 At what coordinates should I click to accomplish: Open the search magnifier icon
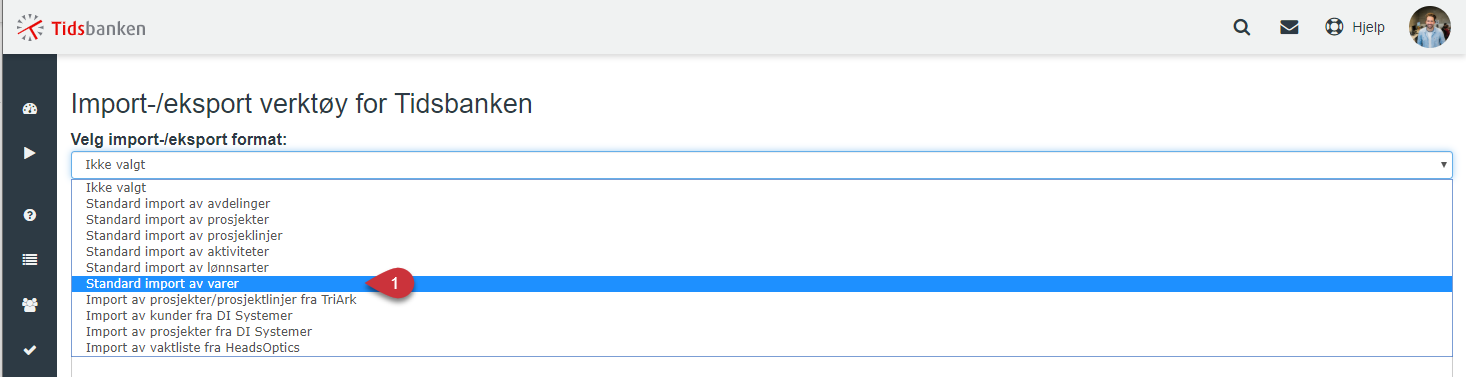1242,28
